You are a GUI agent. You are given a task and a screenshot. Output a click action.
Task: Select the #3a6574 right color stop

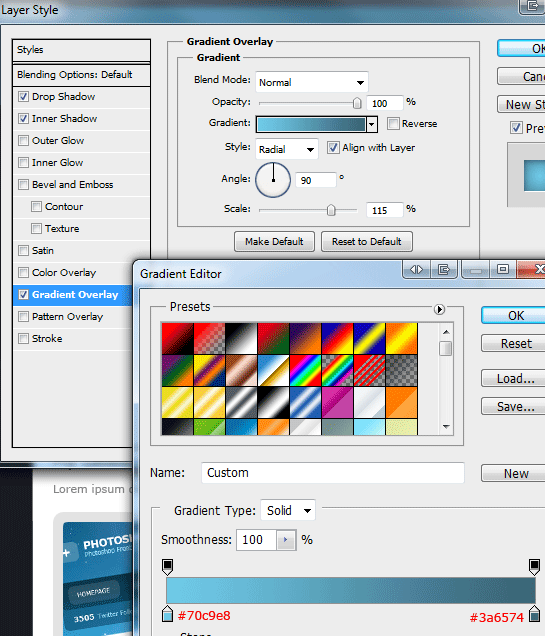click(x=534, y=614)
